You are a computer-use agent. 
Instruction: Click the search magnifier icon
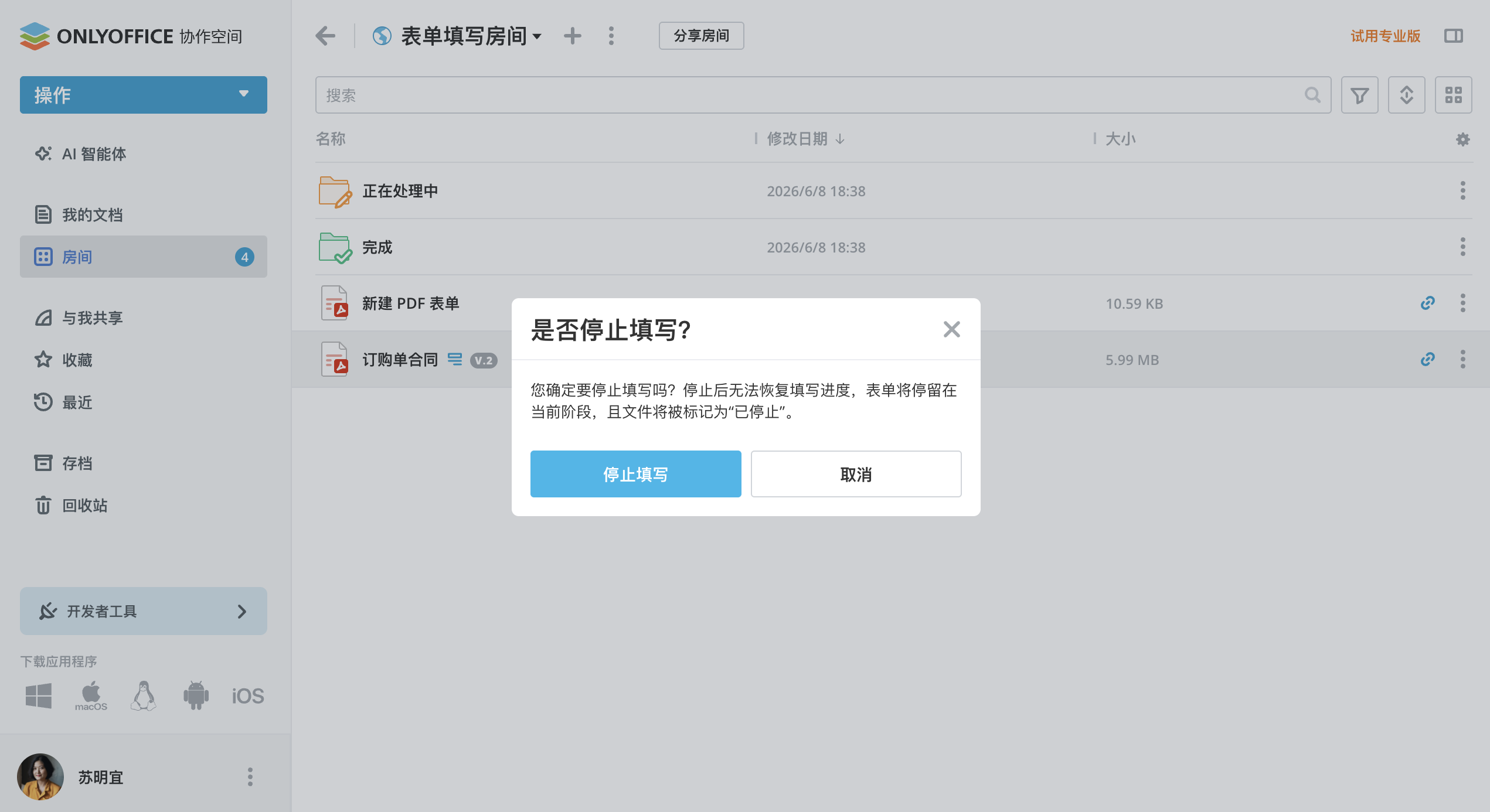click(x=1313, y=95)
